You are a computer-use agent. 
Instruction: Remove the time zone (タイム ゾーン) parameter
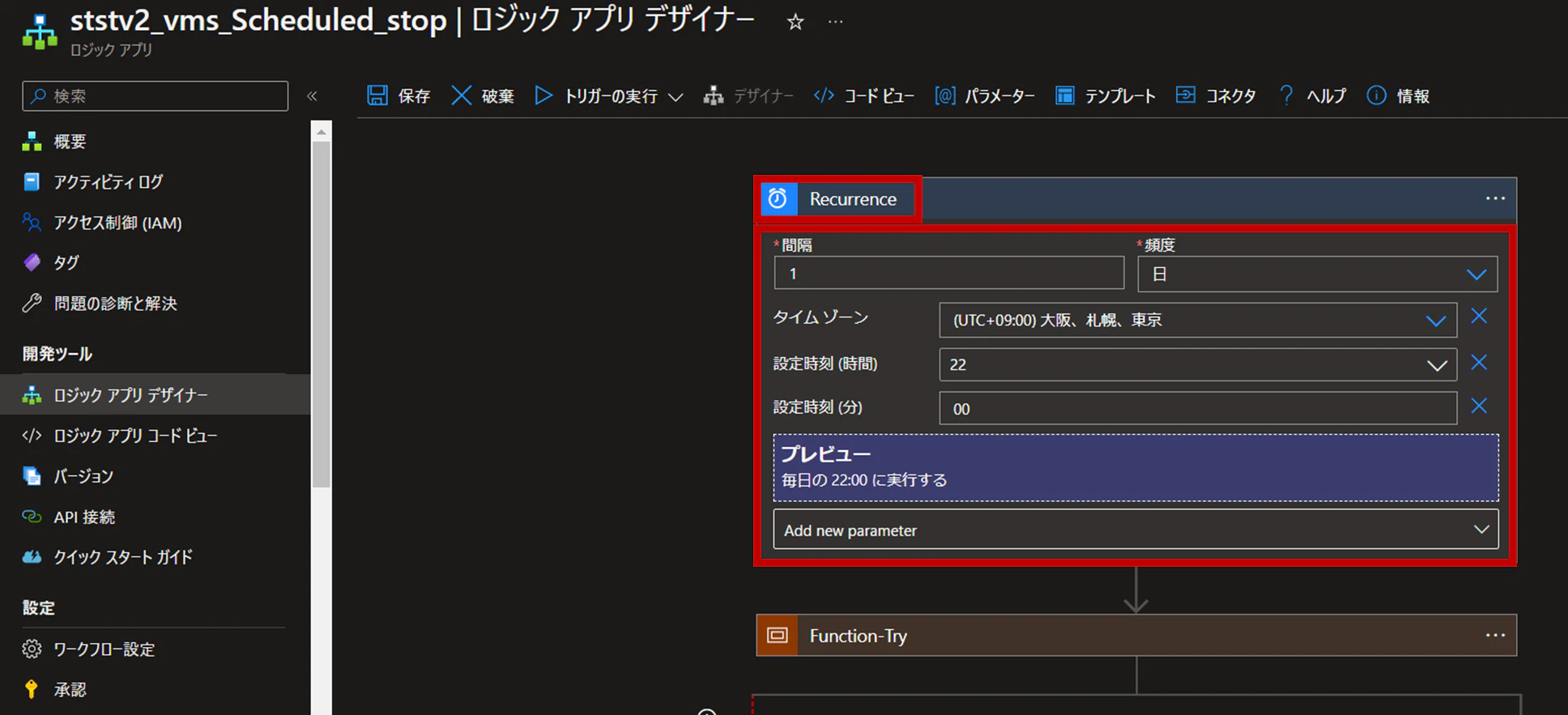point(1479,317)
